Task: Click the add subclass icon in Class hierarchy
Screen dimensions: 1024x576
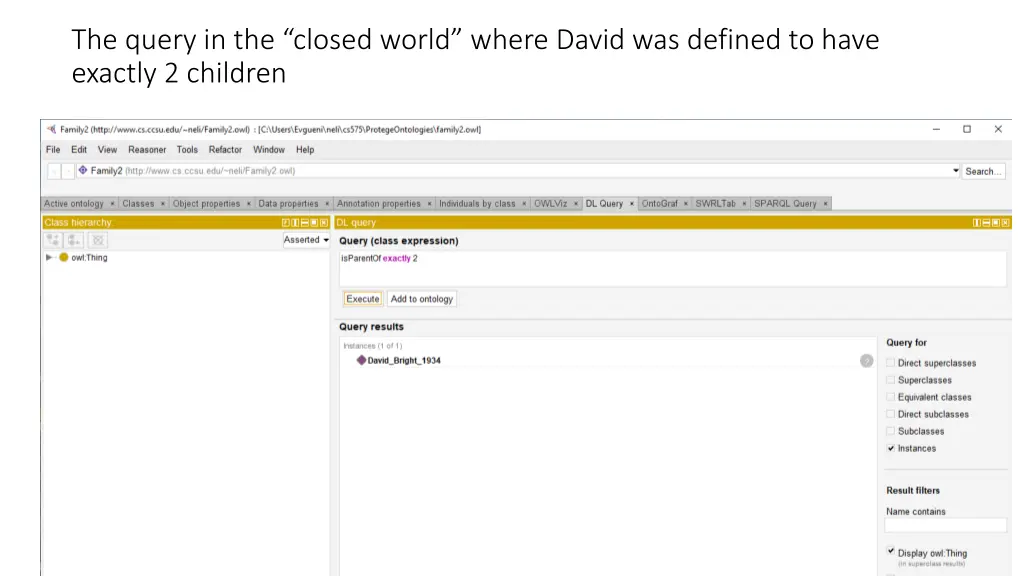Action: 54,240
